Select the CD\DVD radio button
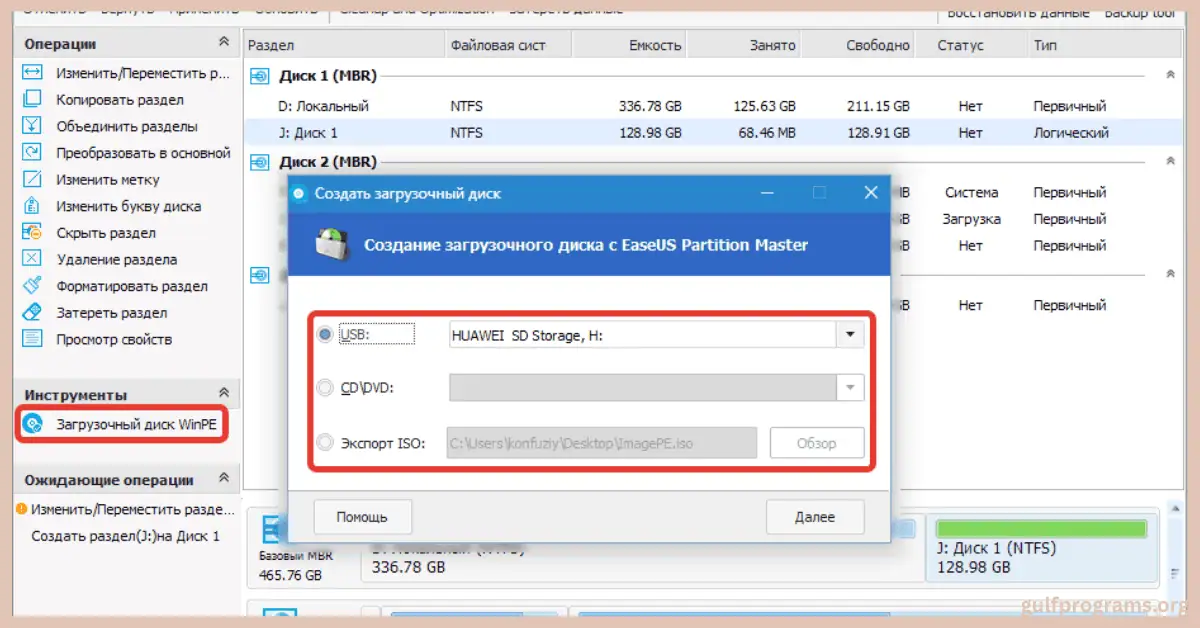 pyautogui.click(x=325, y=388)
